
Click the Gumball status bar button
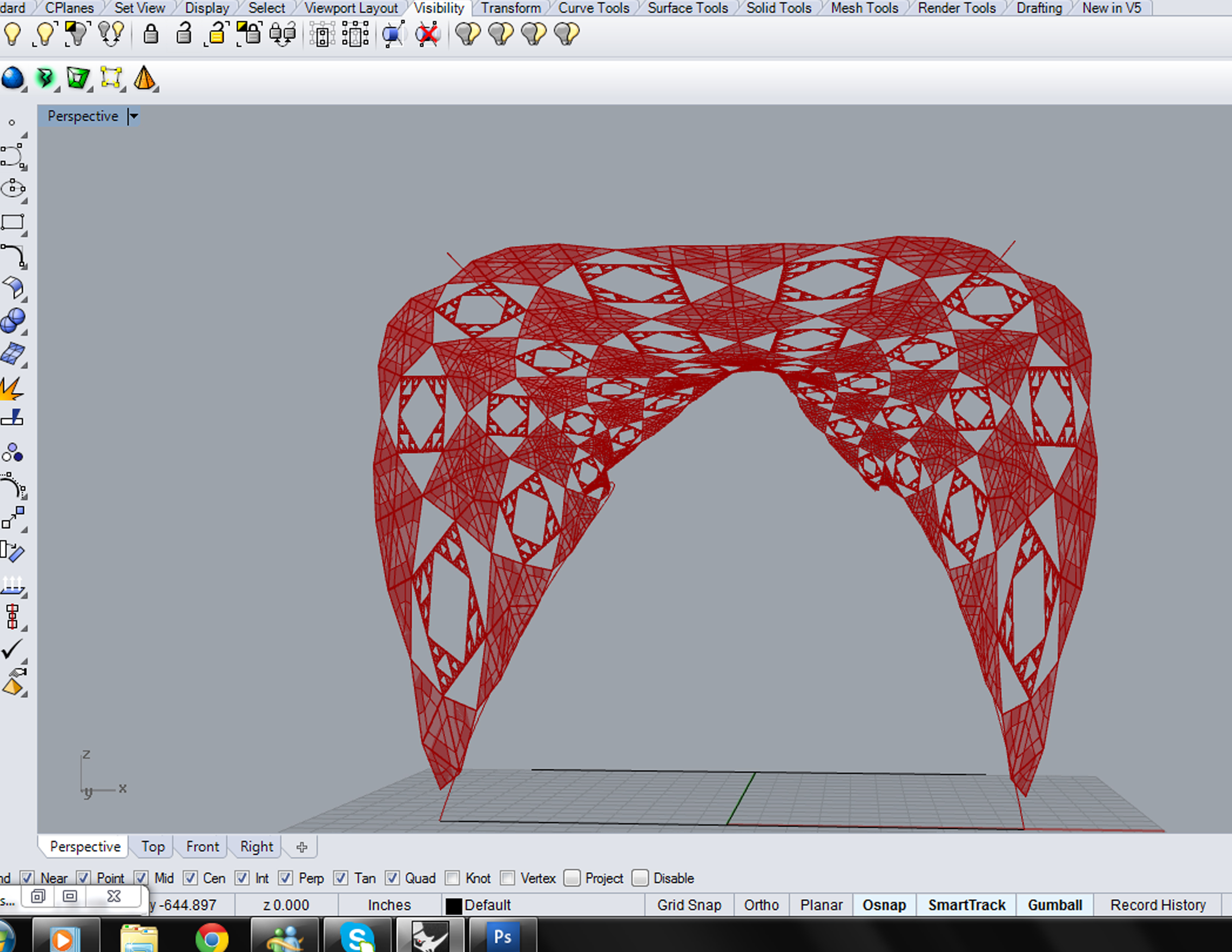click(1054, 905)
